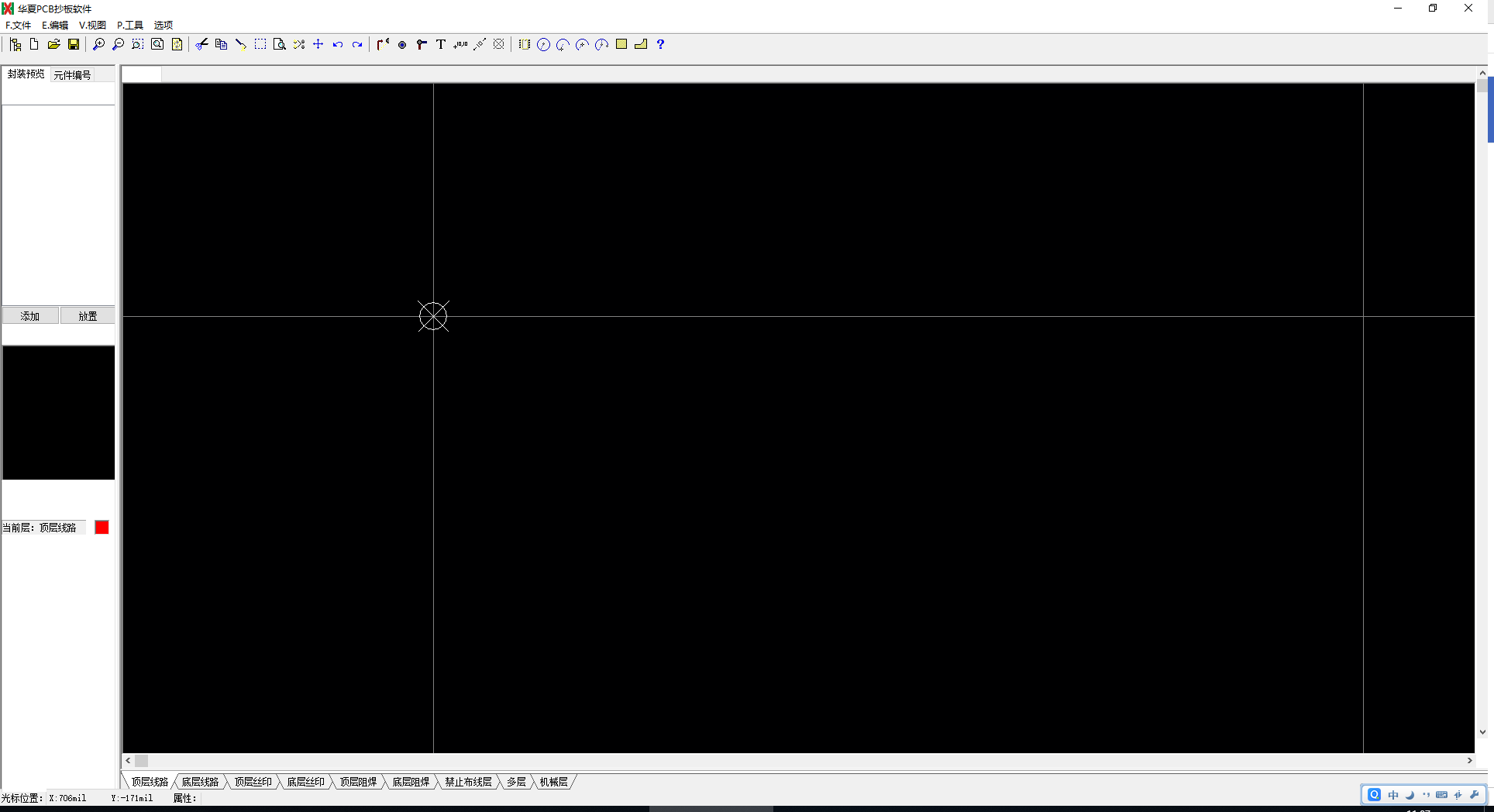Fit whole board in view icon
The height and width of the screenshot is (812, 1494).
tap(157, 44)
